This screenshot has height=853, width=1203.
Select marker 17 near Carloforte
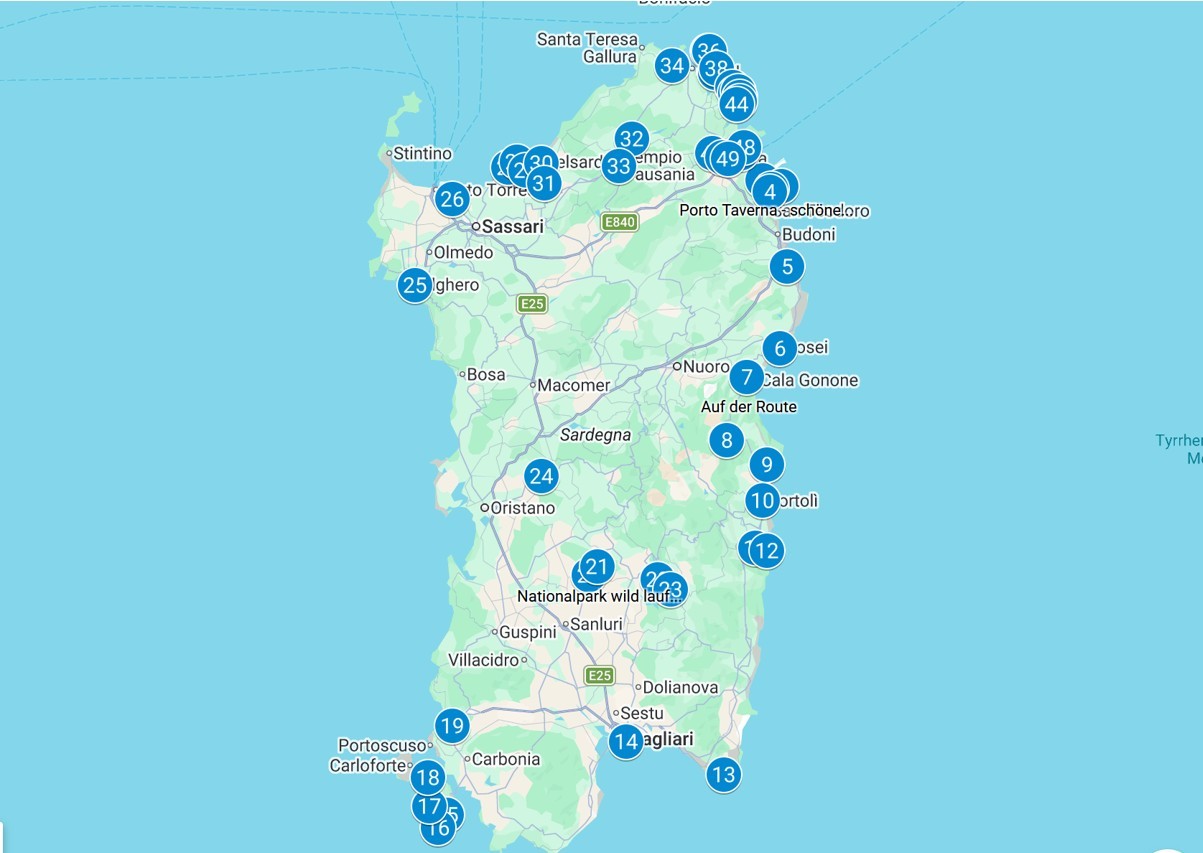pos(429,805)
